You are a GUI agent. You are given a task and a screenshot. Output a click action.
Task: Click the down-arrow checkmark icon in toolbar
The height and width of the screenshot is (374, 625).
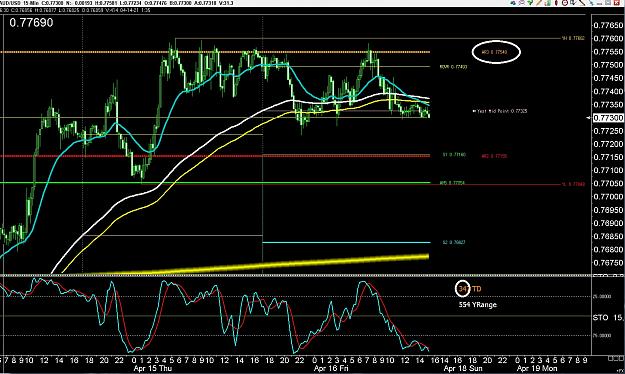(x=573, y=2)
